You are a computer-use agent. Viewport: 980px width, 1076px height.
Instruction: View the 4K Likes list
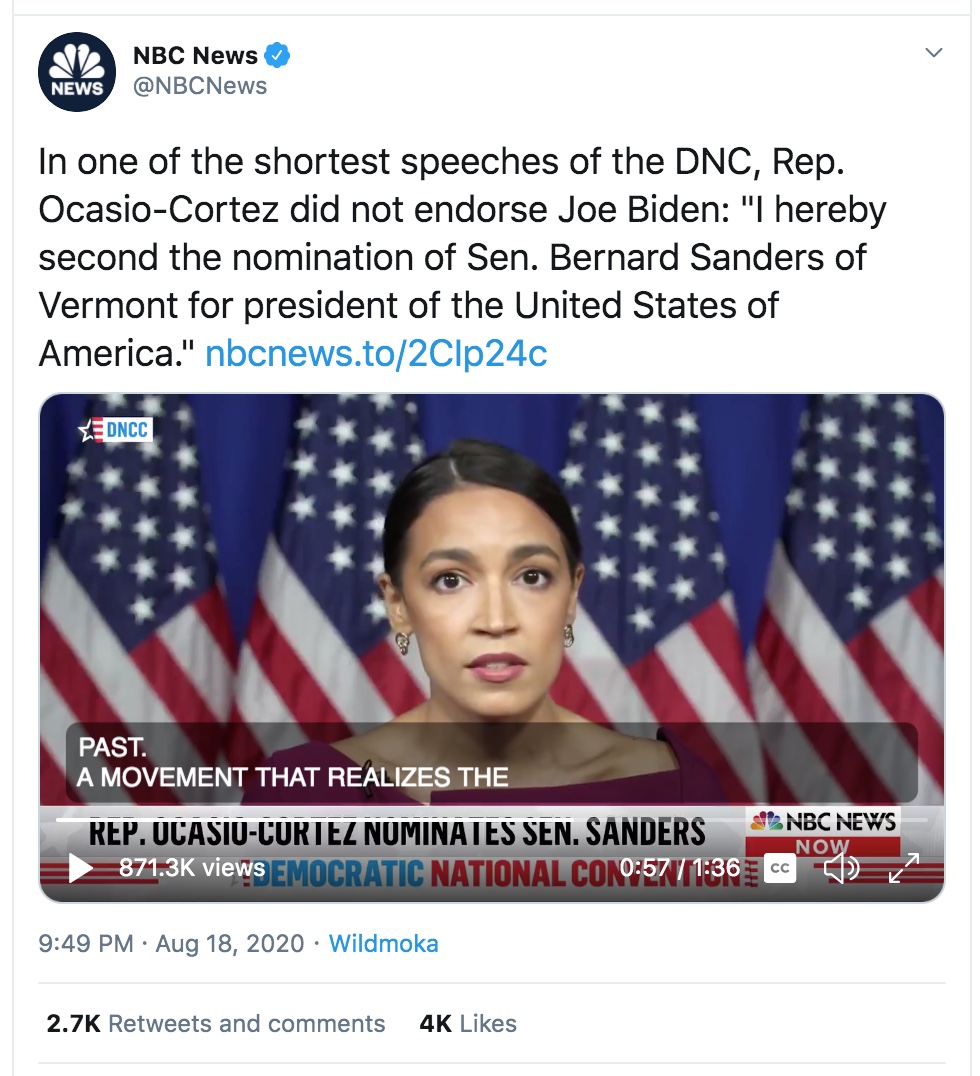(468, 1023)
